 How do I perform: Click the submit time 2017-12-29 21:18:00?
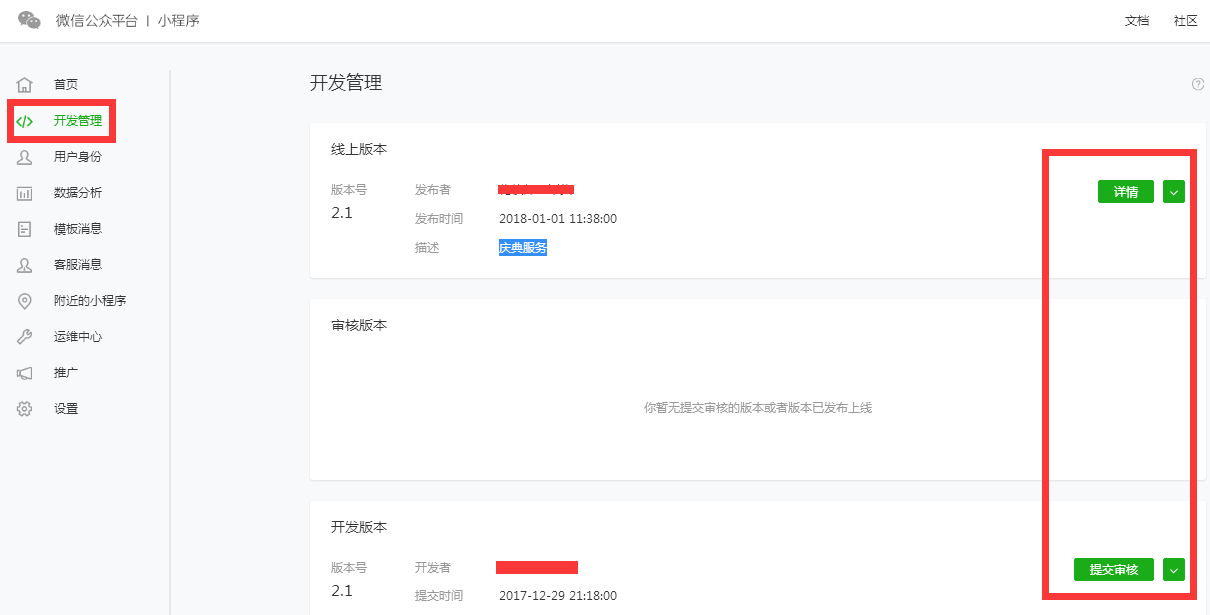558,596
